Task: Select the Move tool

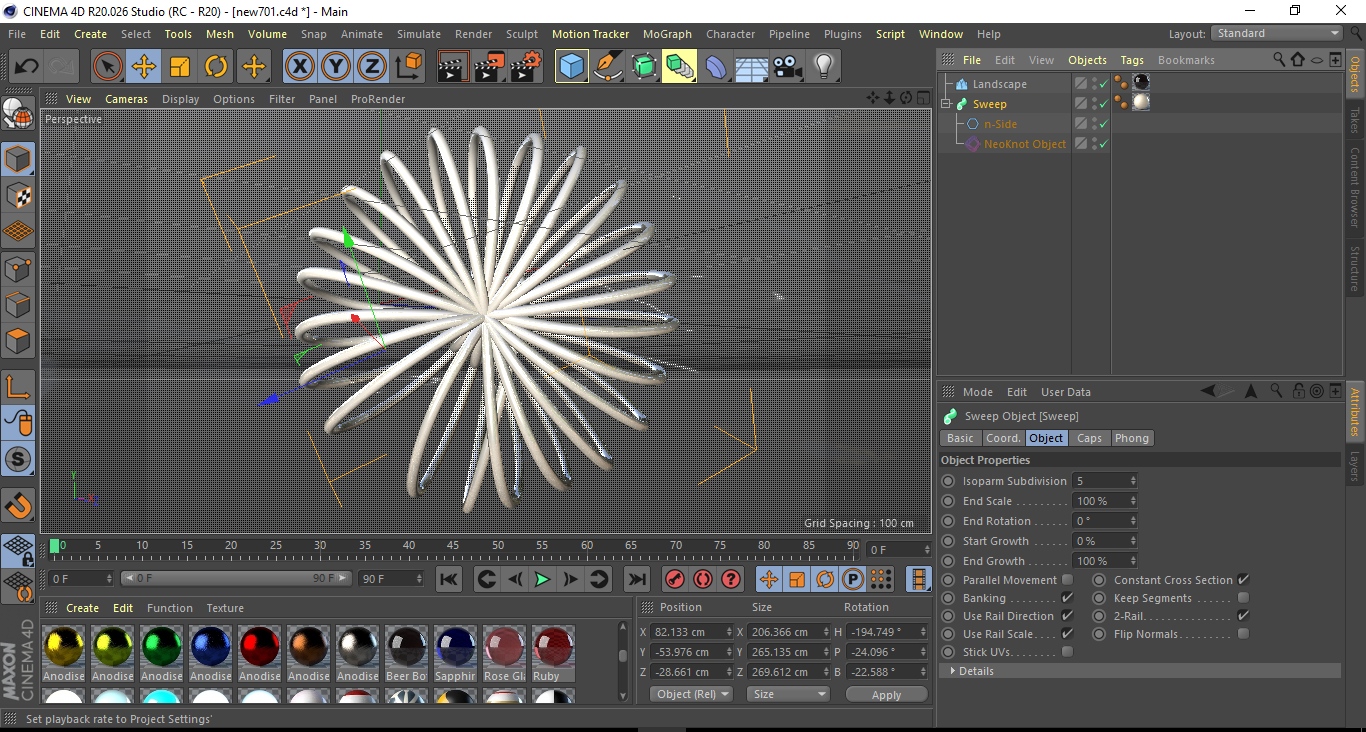Action: (x=144, y=67)
